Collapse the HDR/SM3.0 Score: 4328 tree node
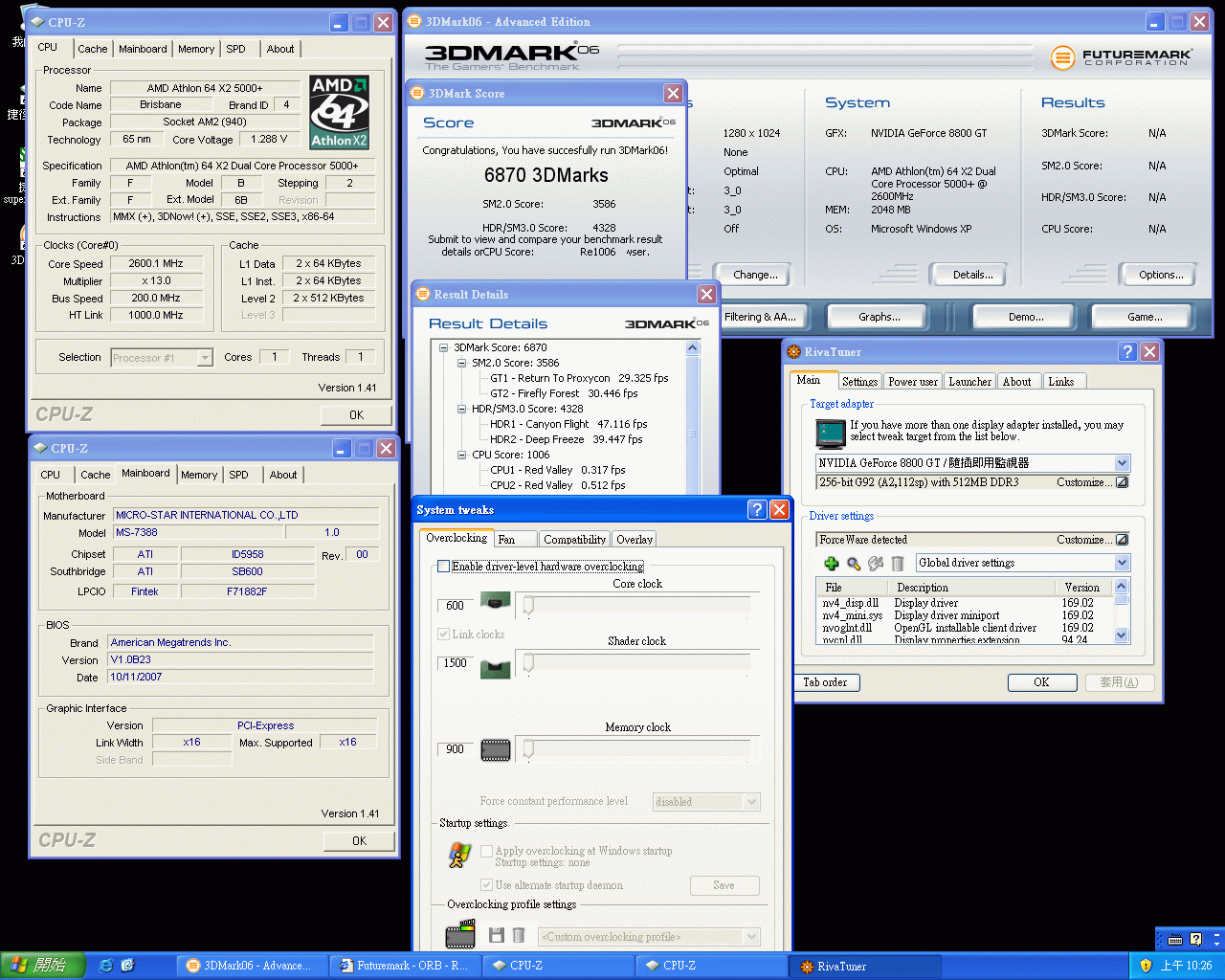The image size is (1225, 980). coord(461,409)
